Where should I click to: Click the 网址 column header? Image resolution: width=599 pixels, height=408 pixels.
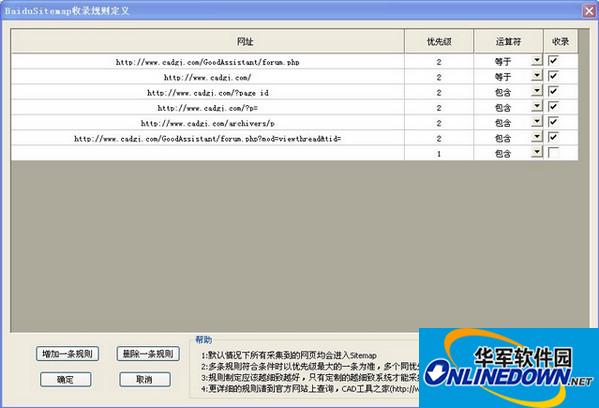(207, 41)
